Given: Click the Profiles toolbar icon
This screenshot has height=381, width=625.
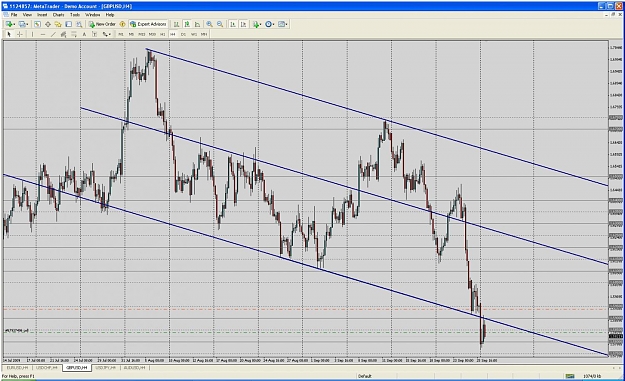Looking at the screenshot, I should 22,24.
